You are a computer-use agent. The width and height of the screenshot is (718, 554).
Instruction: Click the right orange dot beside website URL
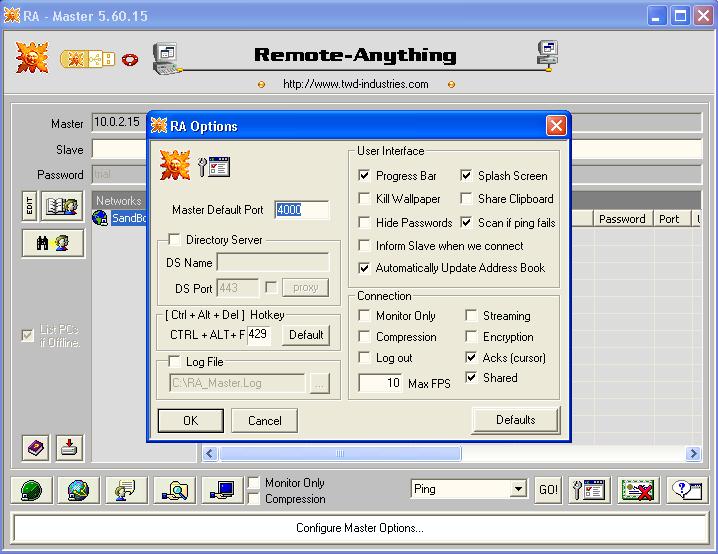[x=451, y=85]
